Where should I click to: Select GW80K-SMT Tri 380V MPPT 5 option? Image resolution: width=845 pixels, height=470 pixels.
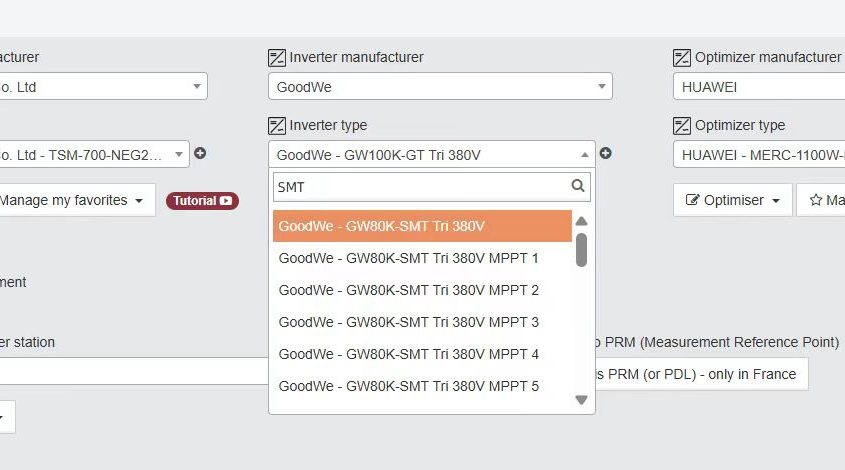tap(422, 386)
